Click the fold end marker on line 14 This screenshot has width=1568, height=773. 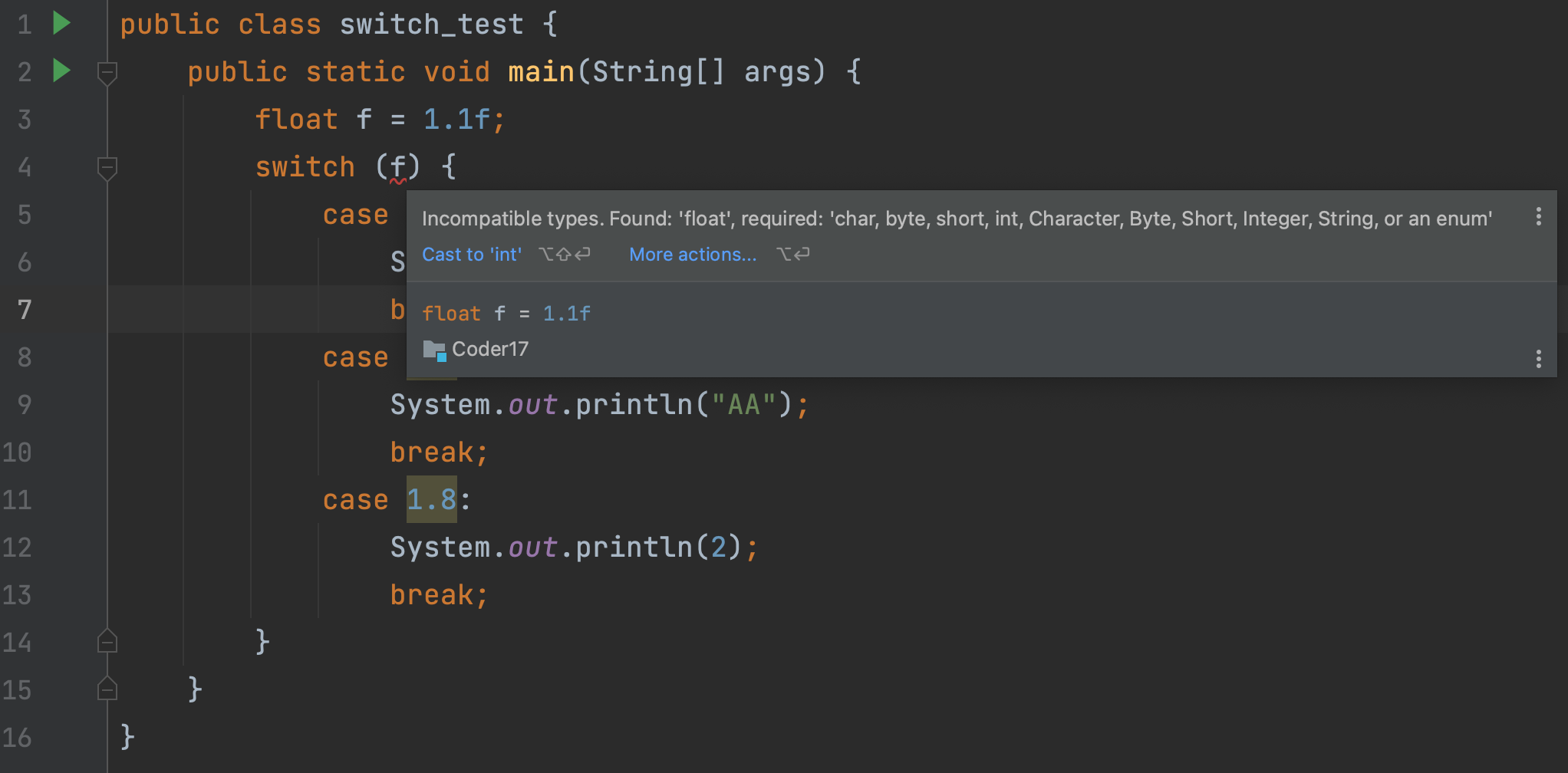(107, 641)
